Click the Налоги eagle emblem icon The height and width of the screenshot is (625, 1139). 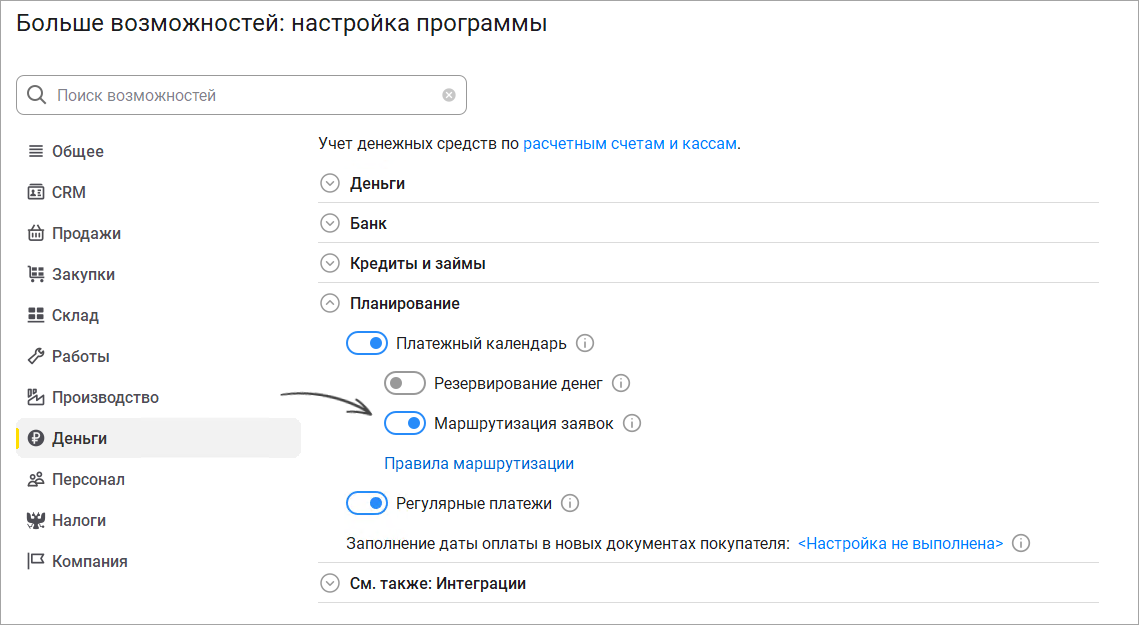point(36,520)
